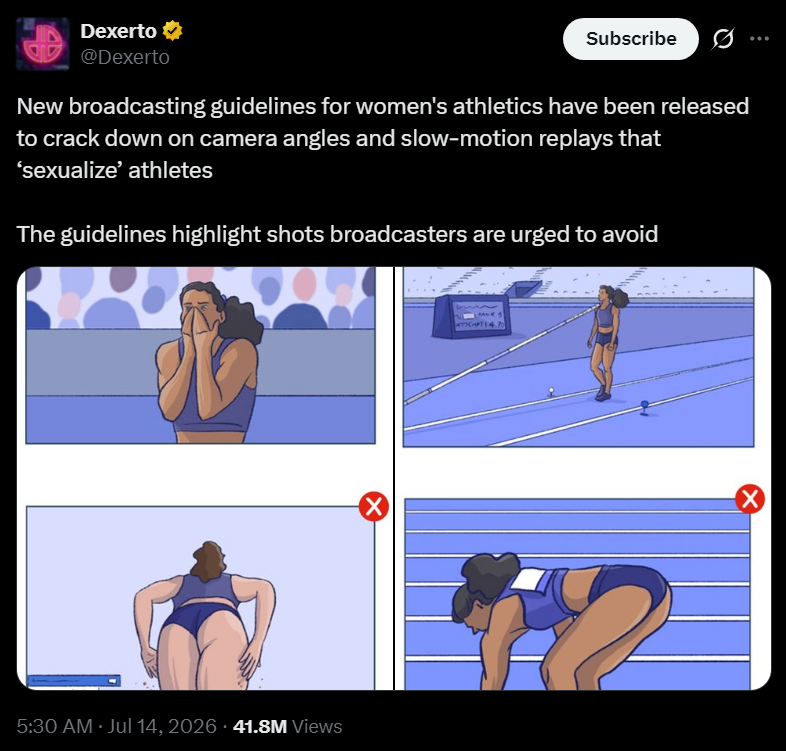Open the three-dot more options menu
The height and width of the screenshot is (751, 786).
(x=759, y=39)
